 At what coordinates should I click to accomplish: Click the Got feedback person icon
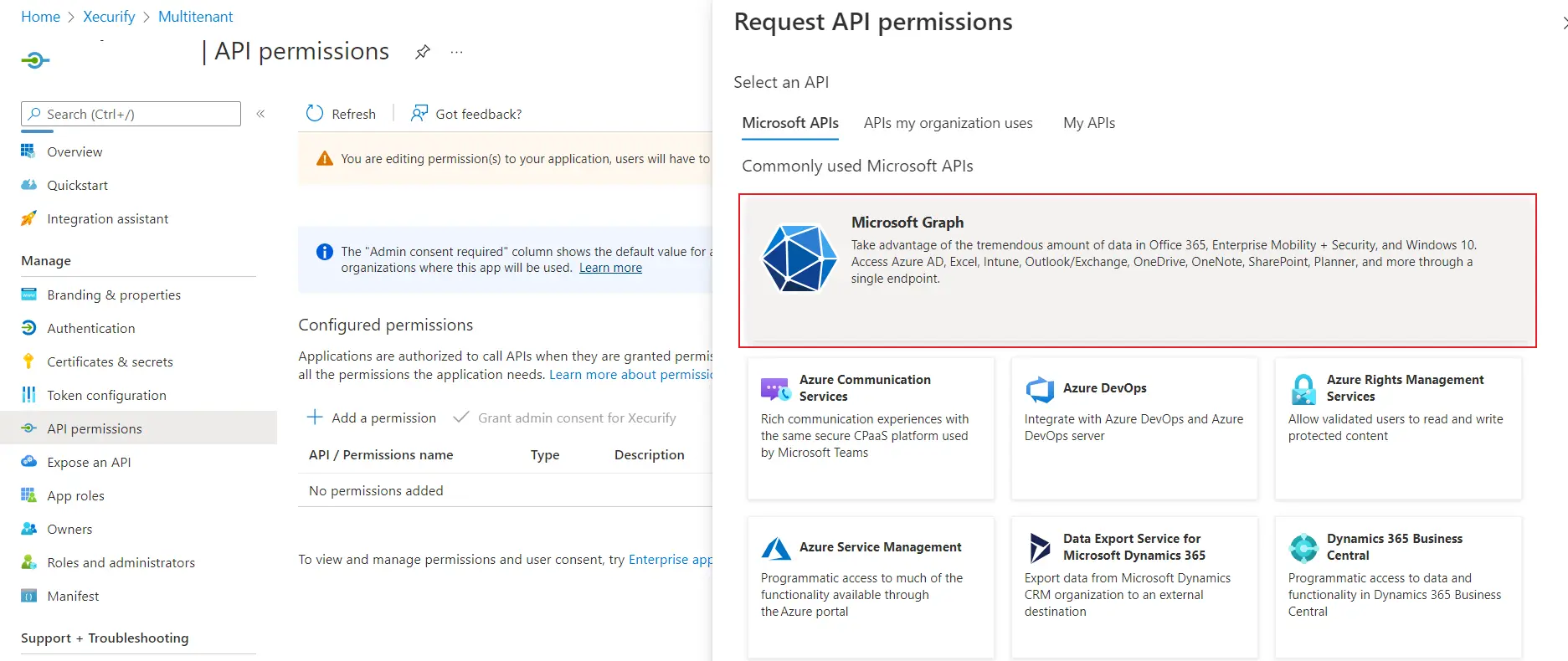click(419, 113)
